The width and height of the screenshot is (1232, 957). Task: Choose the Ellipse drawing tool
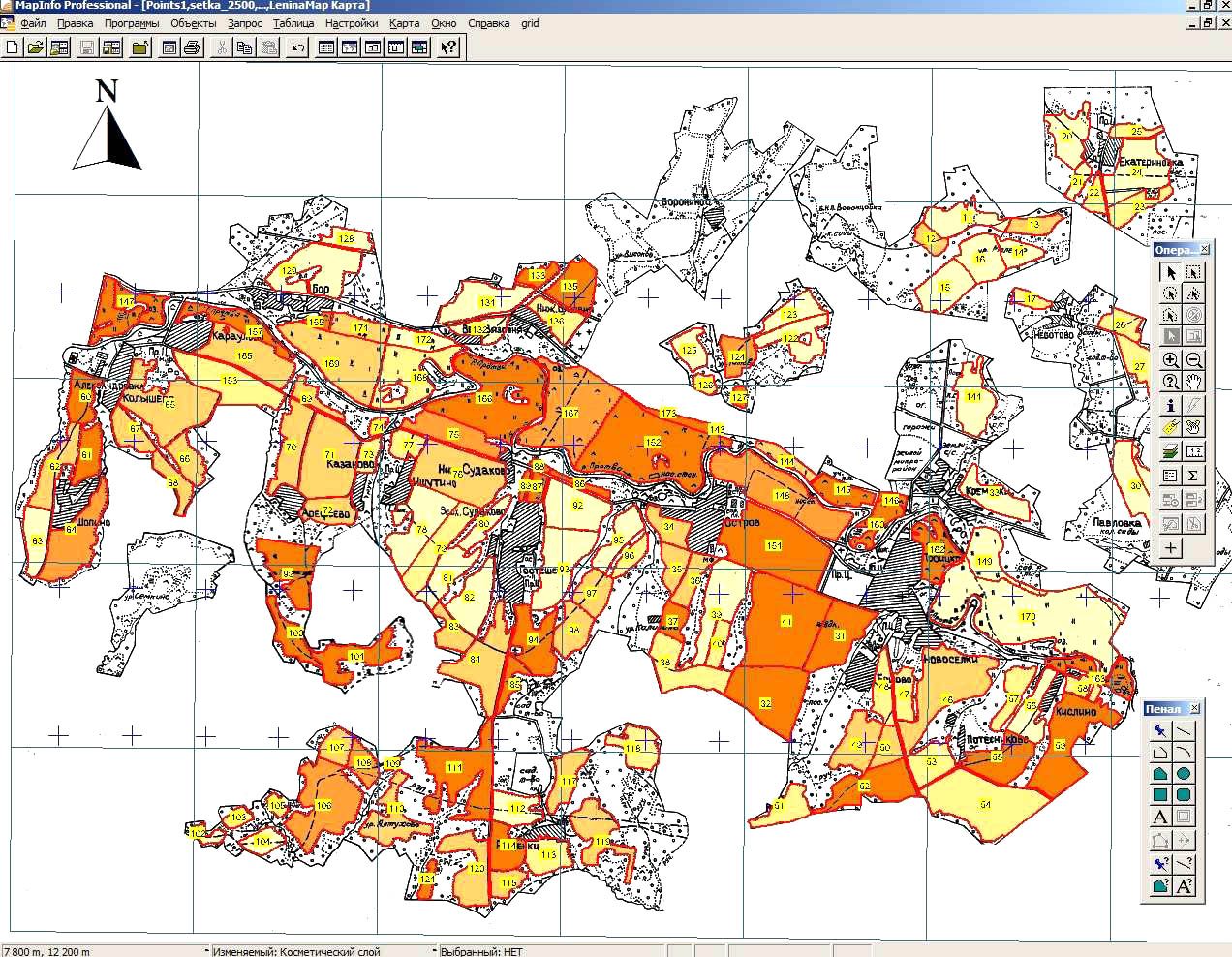pos(1184,774)
